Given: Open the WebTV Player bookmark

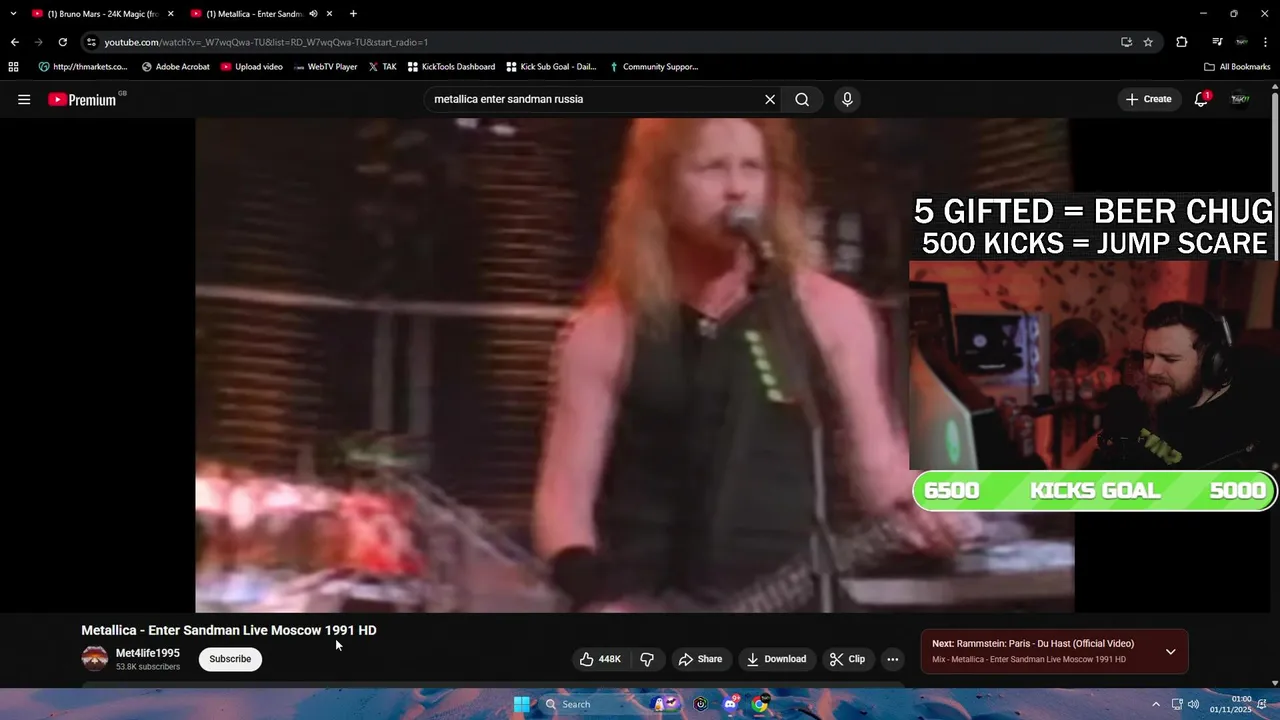Looking at the screenshot, I should (326, 67).
